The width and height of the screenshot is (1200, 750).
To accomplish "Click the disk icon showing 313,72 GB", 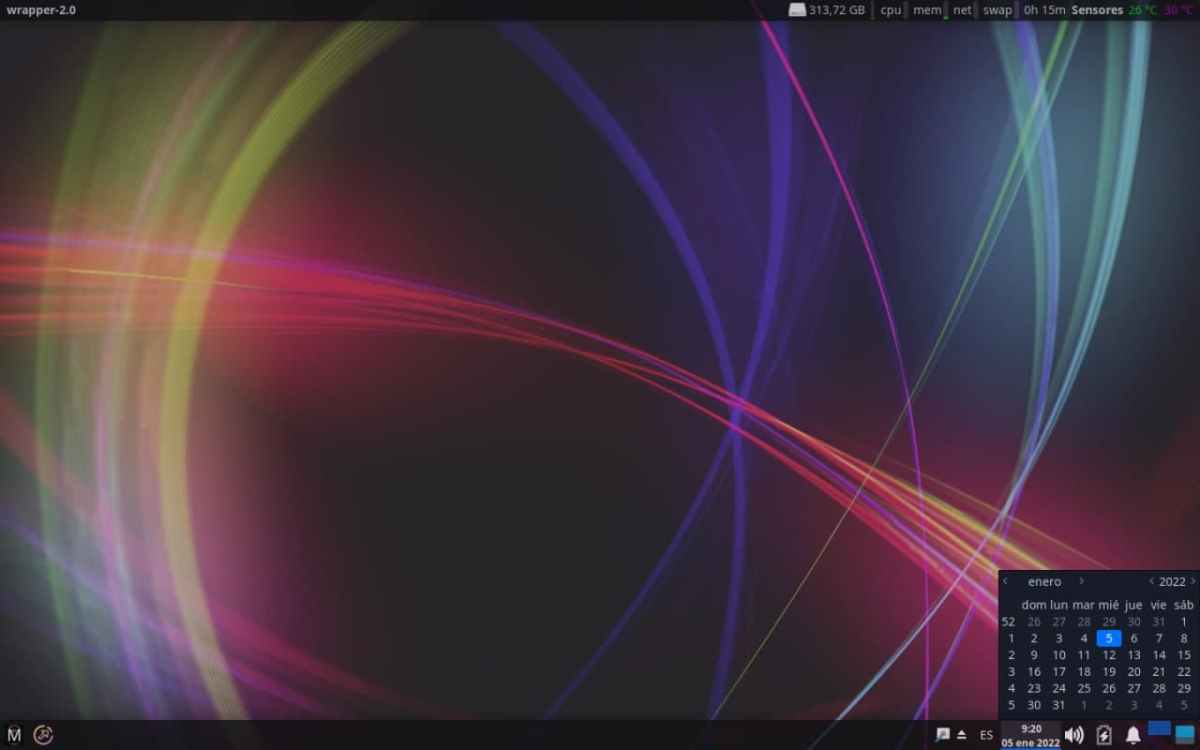I will pos(797,10).
